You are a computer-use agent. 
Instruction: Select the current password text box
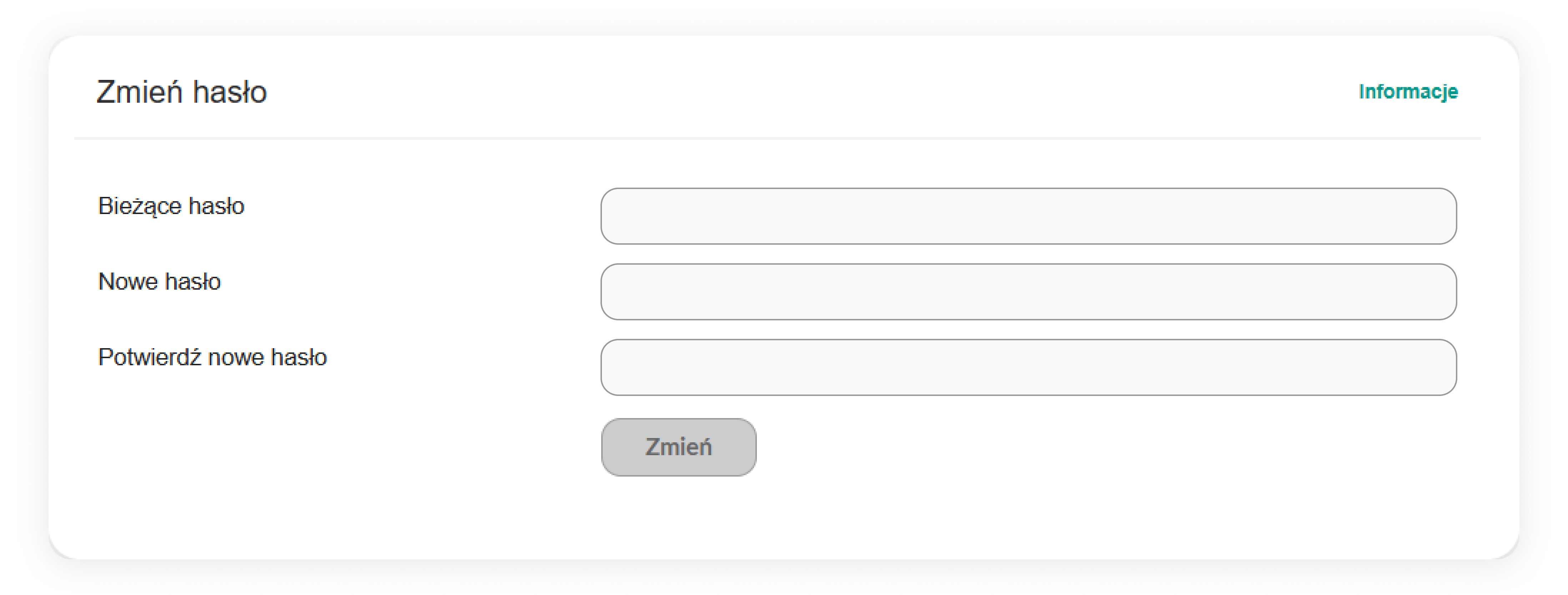(x=1028, y=216)
